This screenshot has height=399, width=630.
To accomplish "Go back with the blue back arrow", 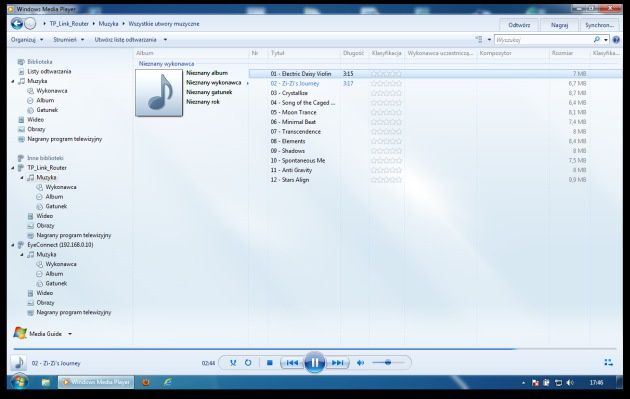I will [x=17, y=24].
